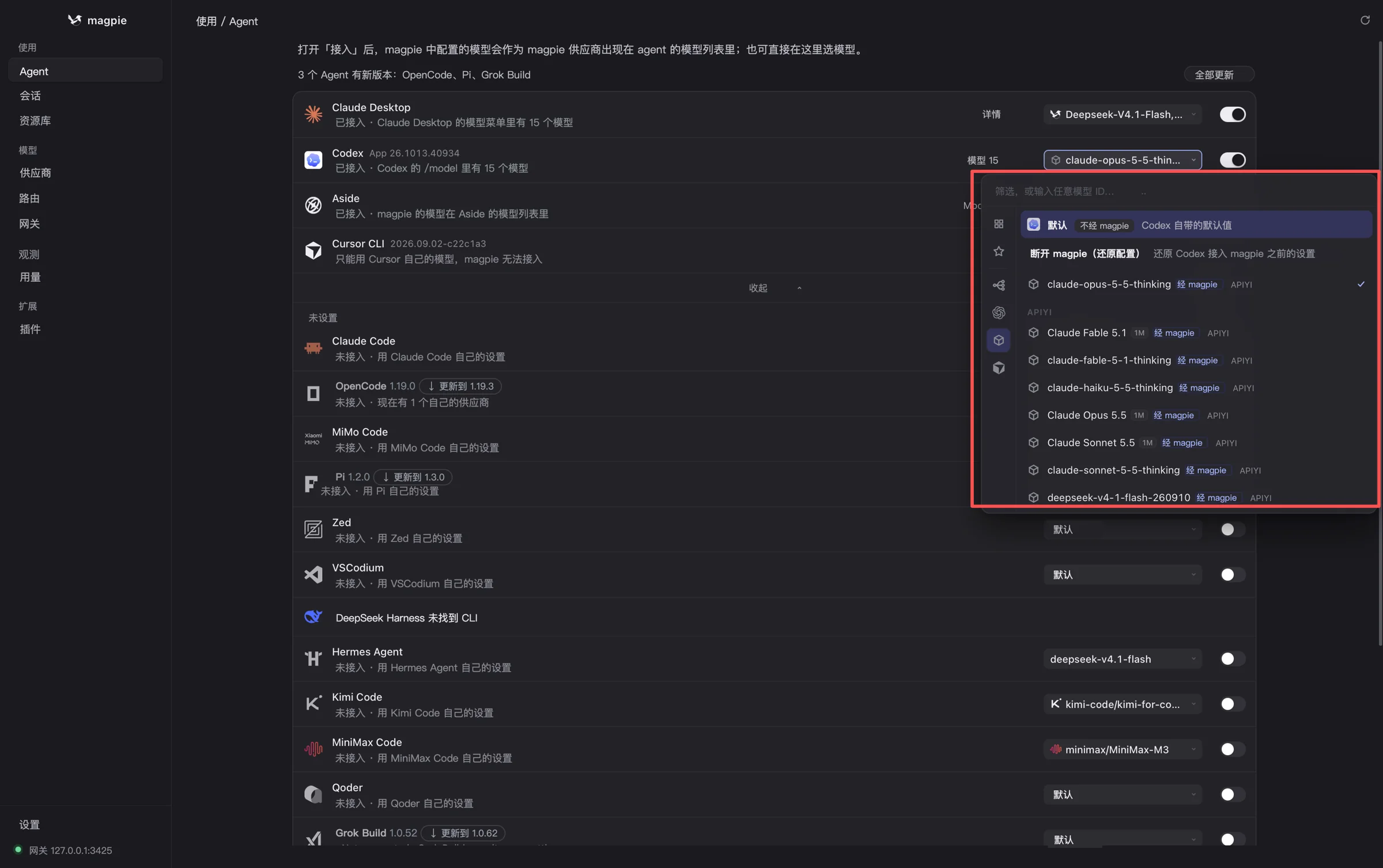Turn off the Claude Desktop toggle
Viewport: 1383px width, 868px height.
tap(1233, 114)
